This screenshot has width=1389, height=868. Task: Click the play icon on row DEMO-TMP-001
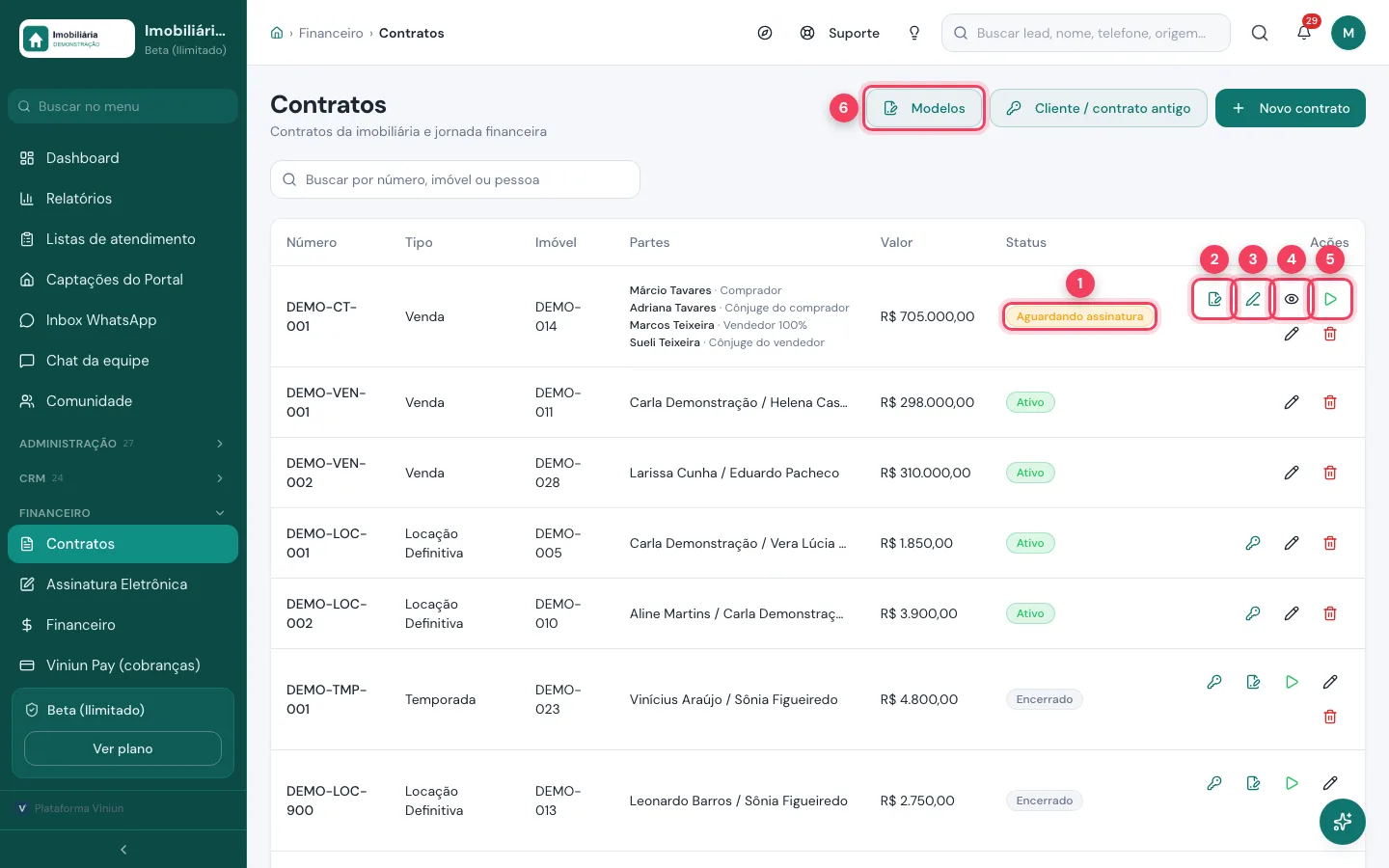point(1292,682)
